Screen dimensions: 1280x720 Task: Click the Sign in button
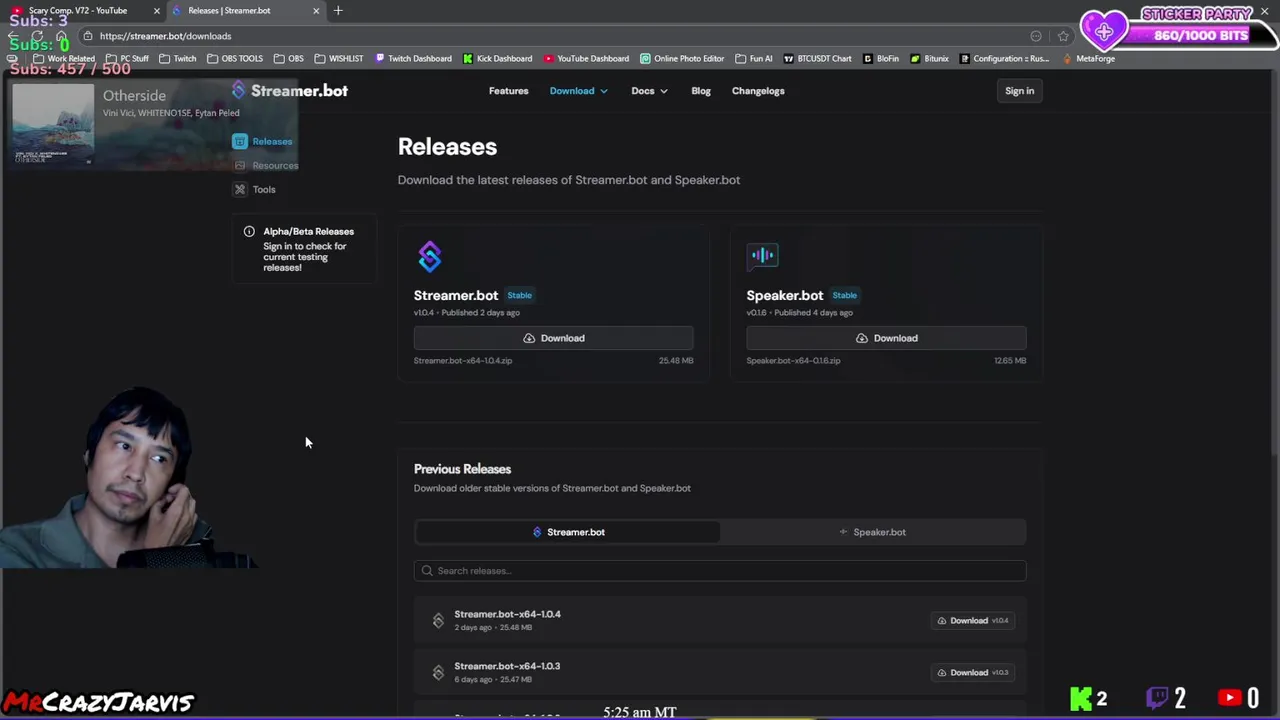(x=1019, y=91)
